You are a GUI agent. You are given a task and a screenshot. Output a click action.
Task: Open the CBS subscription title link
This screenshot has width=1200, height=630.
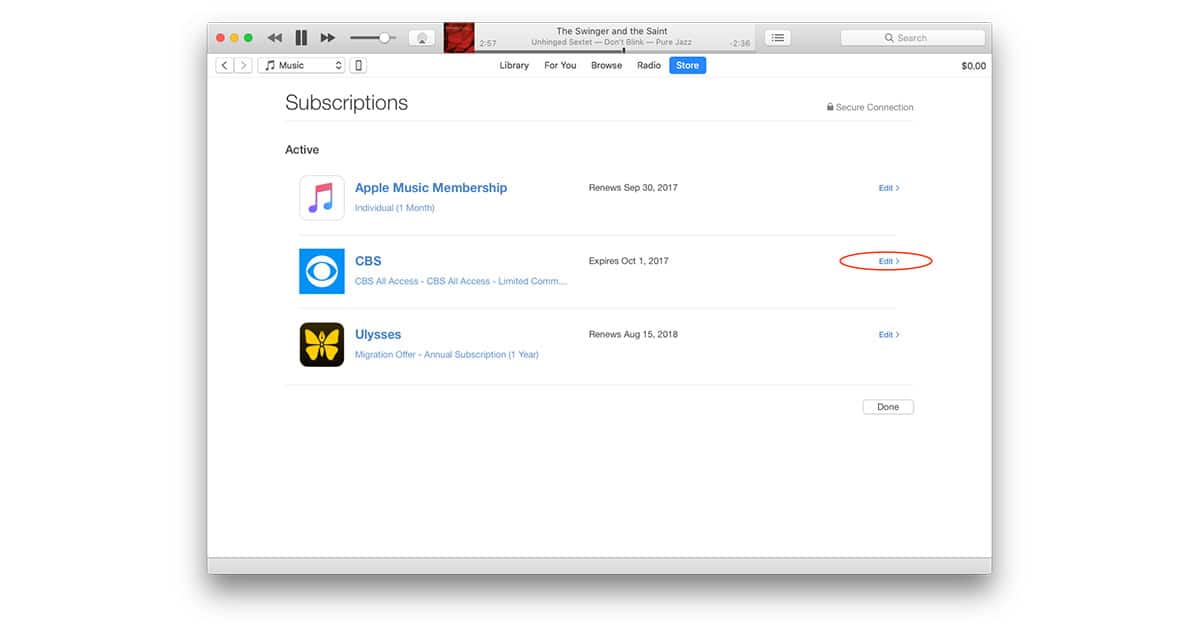368,261
